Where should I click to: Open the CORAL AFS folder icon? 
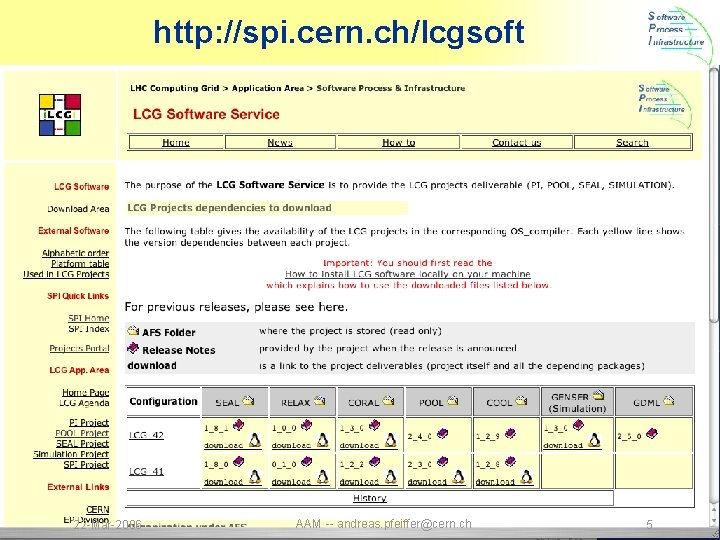coord(388,400)
